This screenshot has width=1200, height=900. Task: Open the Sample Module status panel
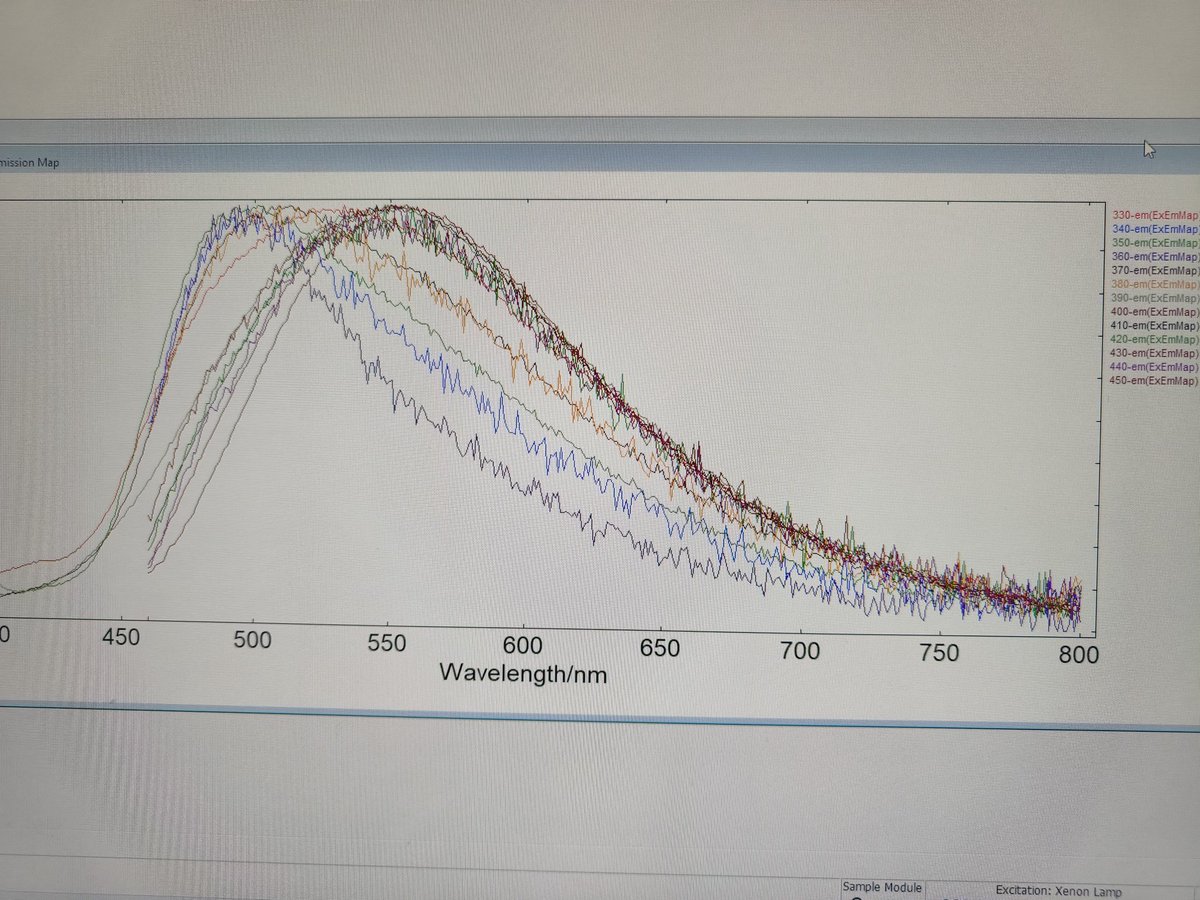(x=881, y=888)
